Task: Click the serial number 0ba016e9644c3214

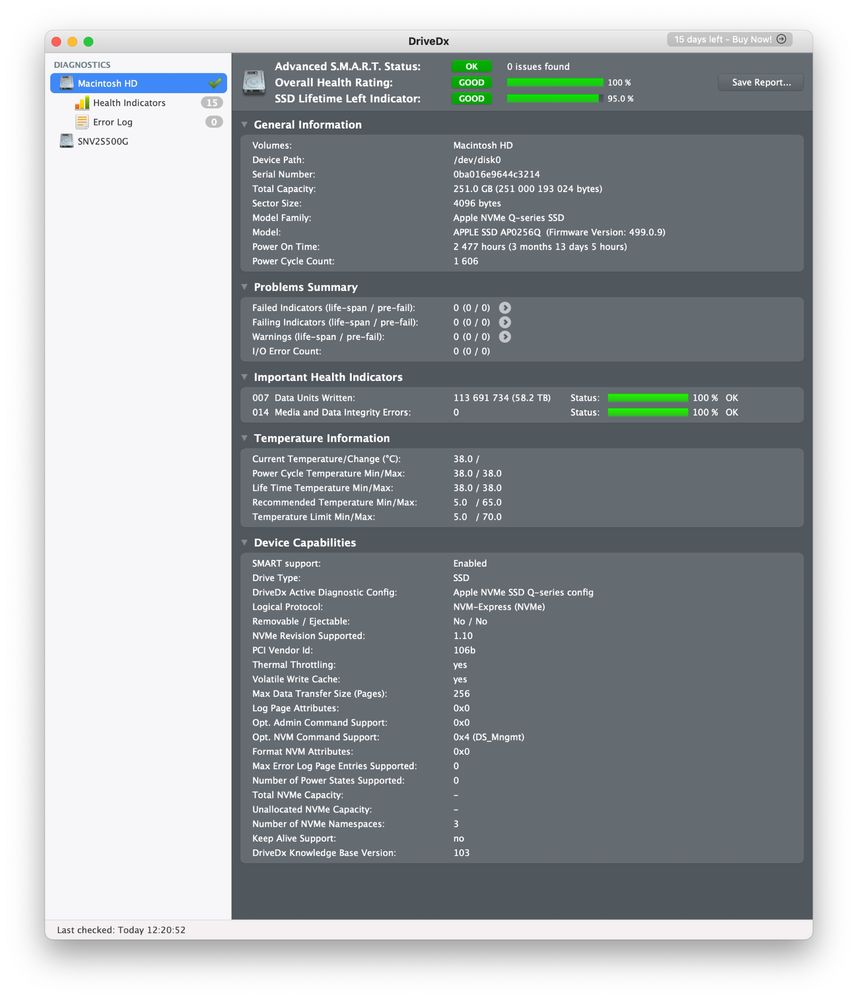Action: pos(496,174)
